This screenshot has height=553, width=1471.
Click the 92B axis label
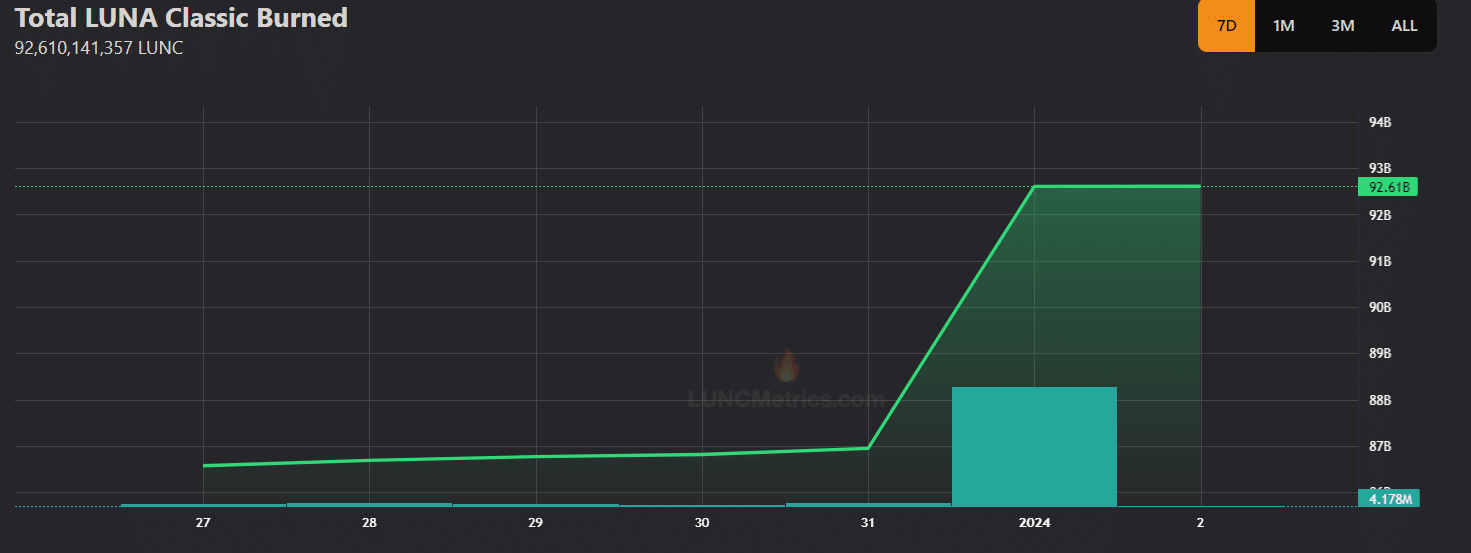1380,215
